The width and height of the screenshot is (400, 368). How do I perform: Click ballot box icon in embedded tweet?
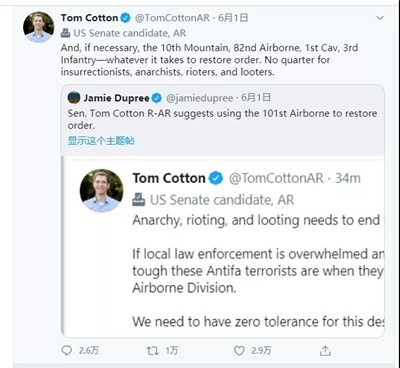pos(139,200)
